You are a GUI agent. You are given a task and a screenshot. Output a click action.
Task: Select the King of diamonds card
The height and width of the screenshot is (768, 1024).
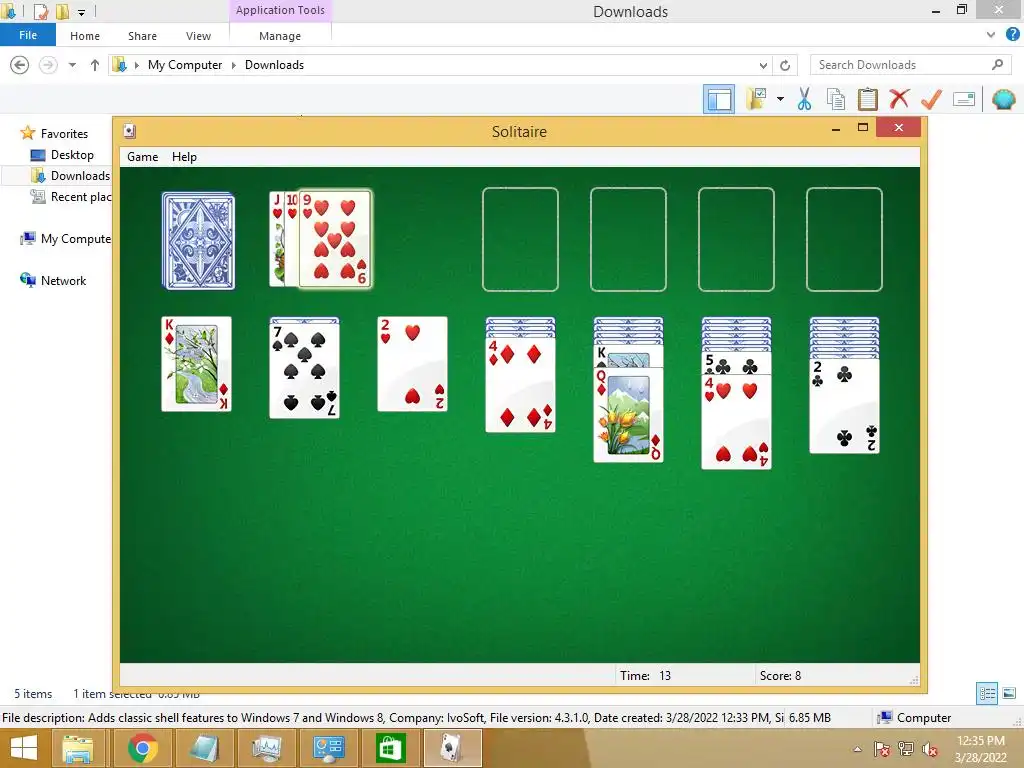pos(197,364)
